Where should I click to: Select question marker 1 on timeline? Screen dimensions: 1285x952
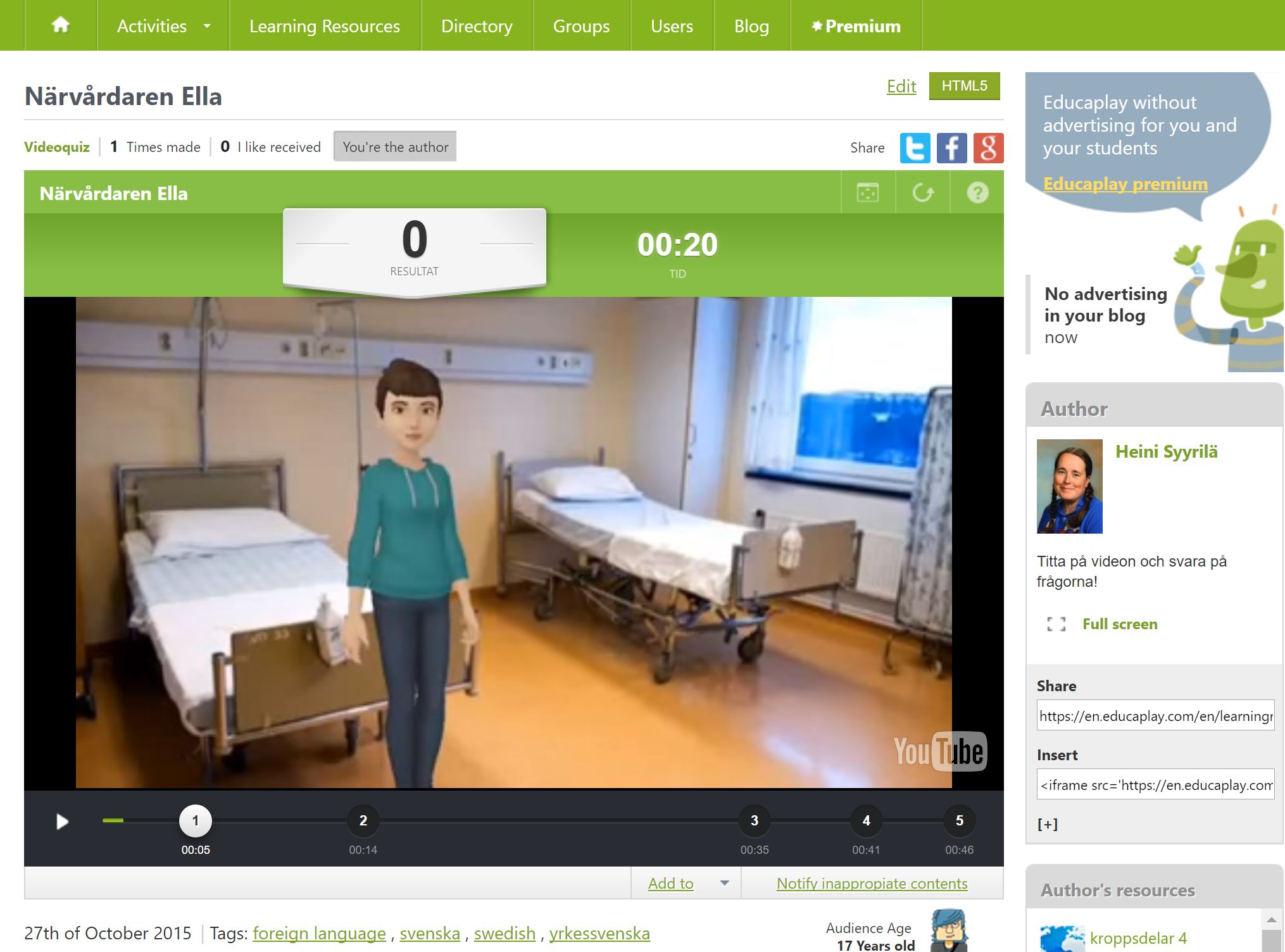click(196, 820)
